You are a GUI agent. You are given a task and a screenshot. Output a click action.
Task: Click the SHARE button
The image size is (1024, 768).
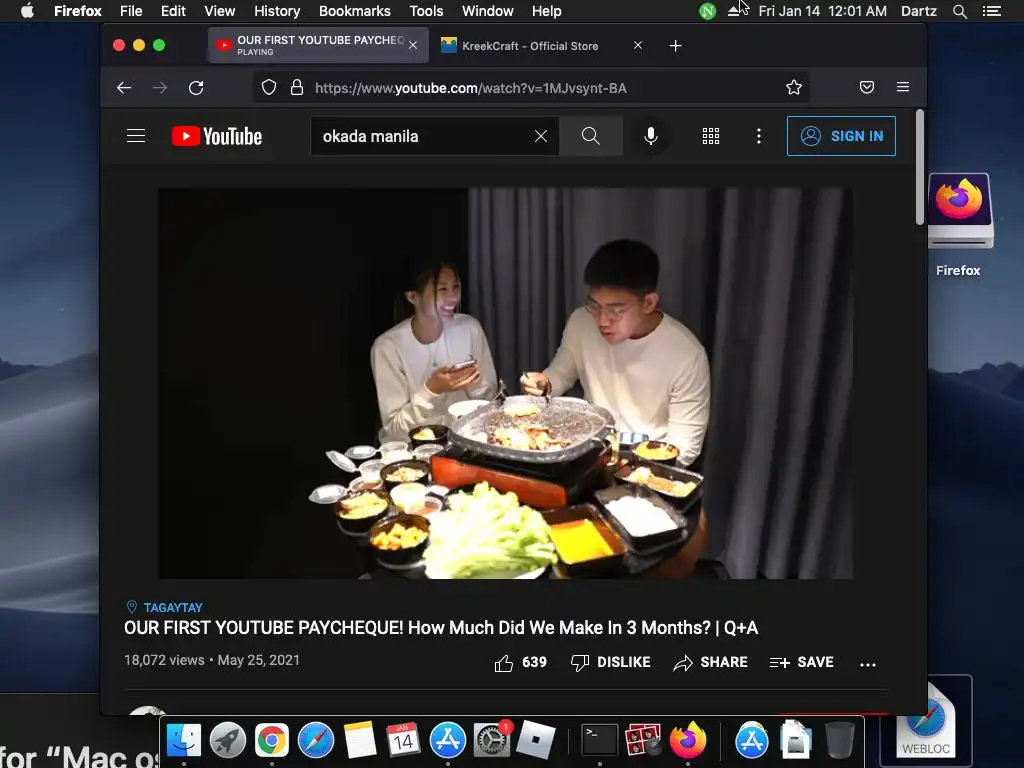click(x=710, y=662)
